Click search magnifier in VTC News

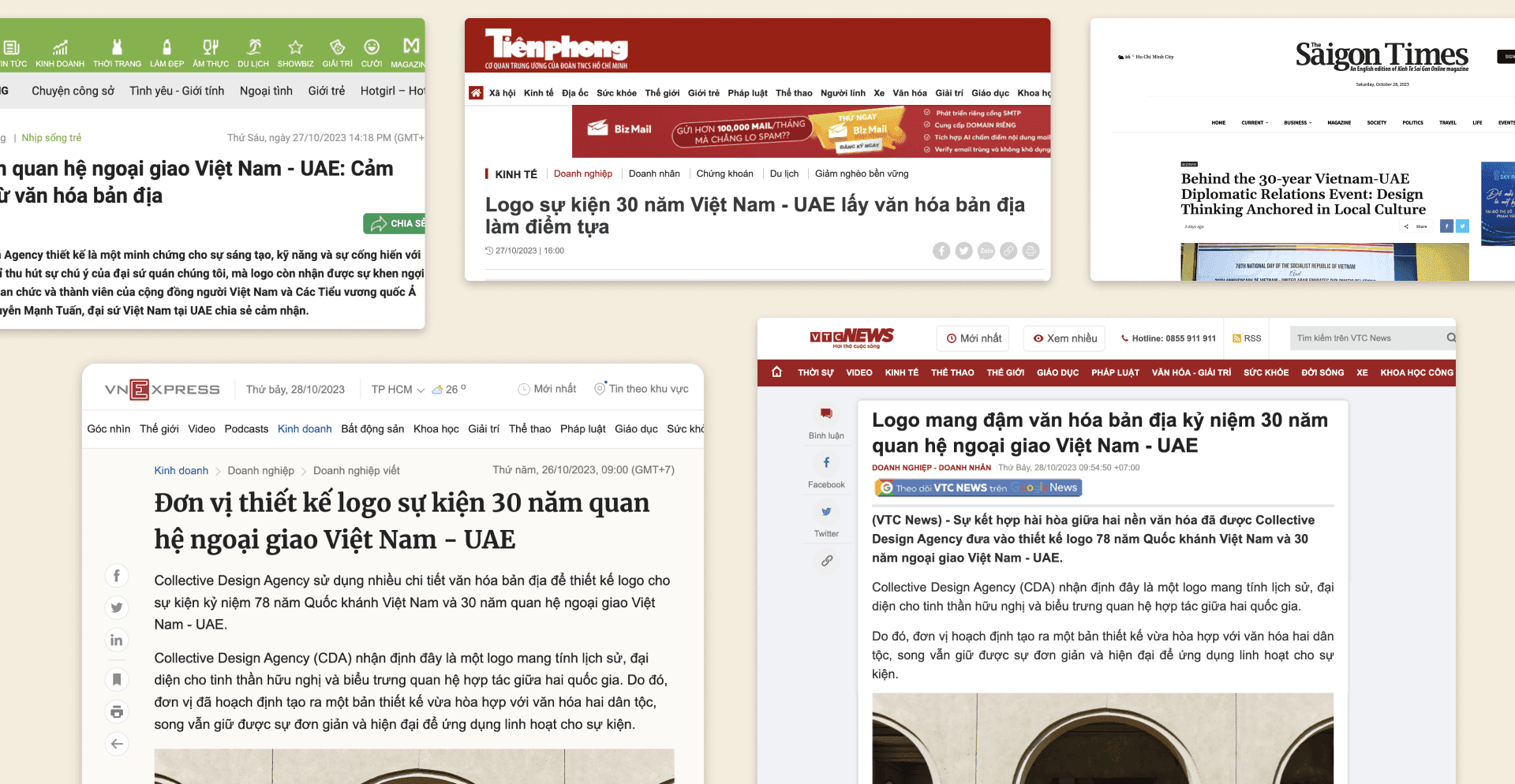tap(1450, 338)
